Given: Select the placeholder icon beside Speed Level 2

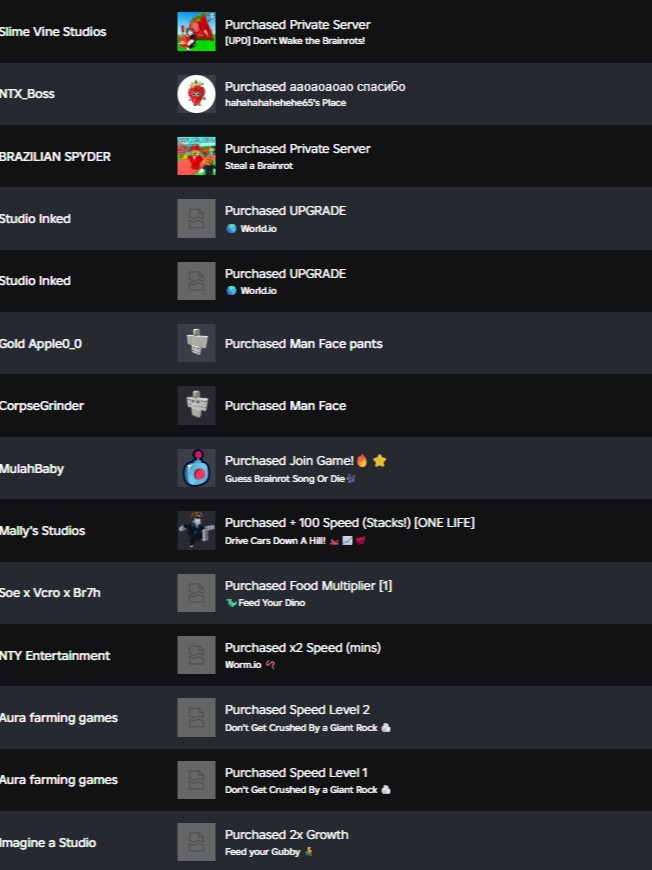Looking at the screenshot, I should tap(196, 717).
